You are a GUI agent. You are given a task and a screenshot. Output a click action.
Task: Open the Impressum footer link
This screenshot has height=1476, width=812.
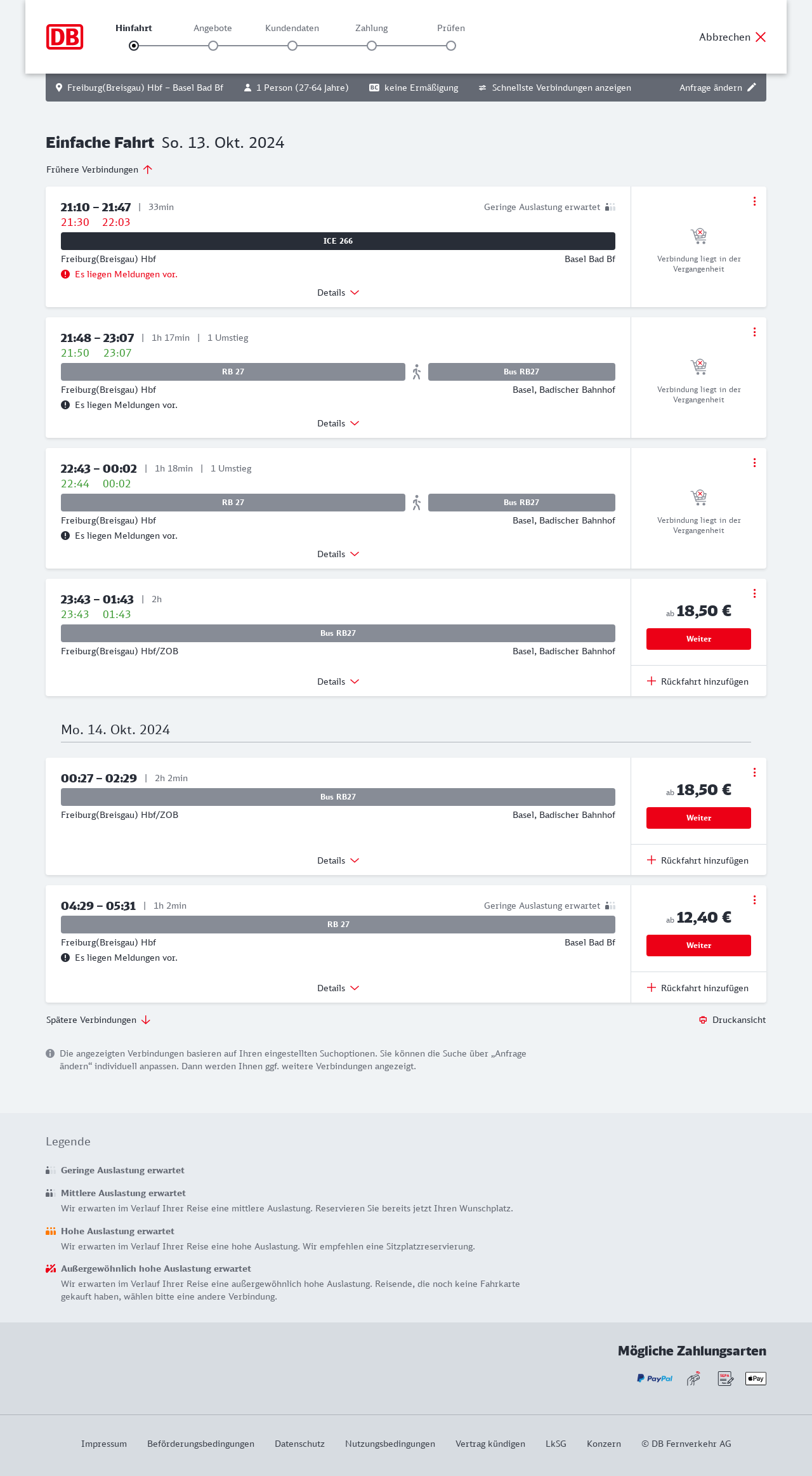point(104,1444)
